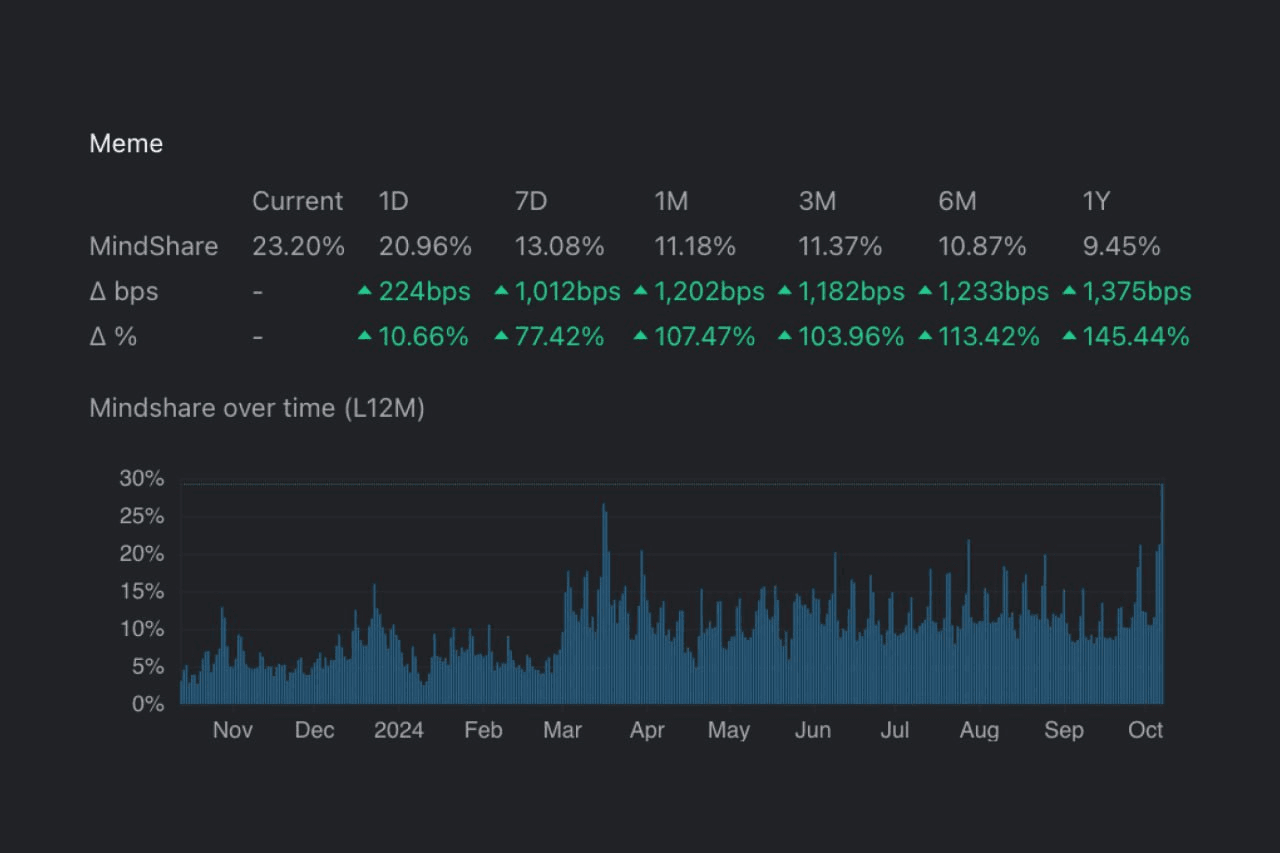Click the MindShare row label
Image resolution: width=1280 pixels, height=853 pixels.
point(153,246)
